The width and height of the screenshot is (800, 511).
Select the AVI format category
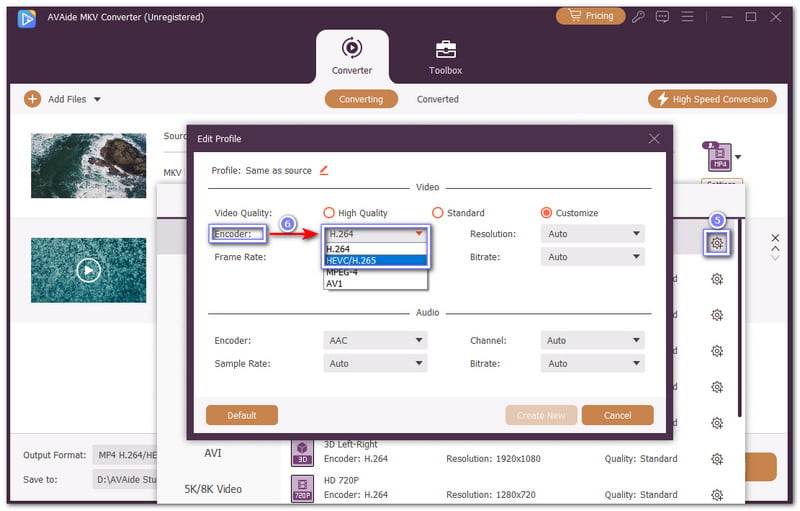coord(213,453)
